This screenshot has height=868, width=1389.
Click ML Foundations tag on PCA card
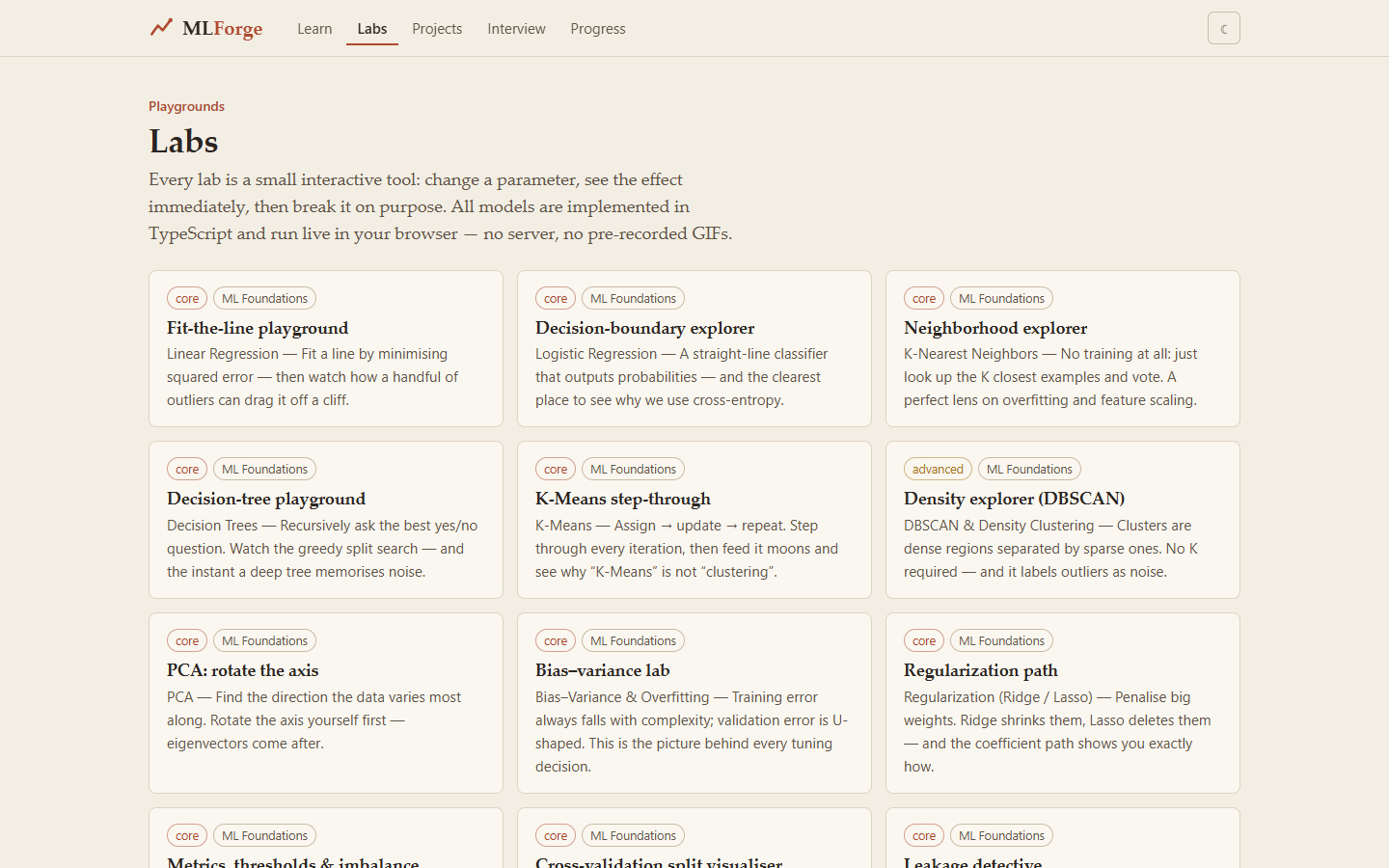pyautogui.click(x=264, y=641)
